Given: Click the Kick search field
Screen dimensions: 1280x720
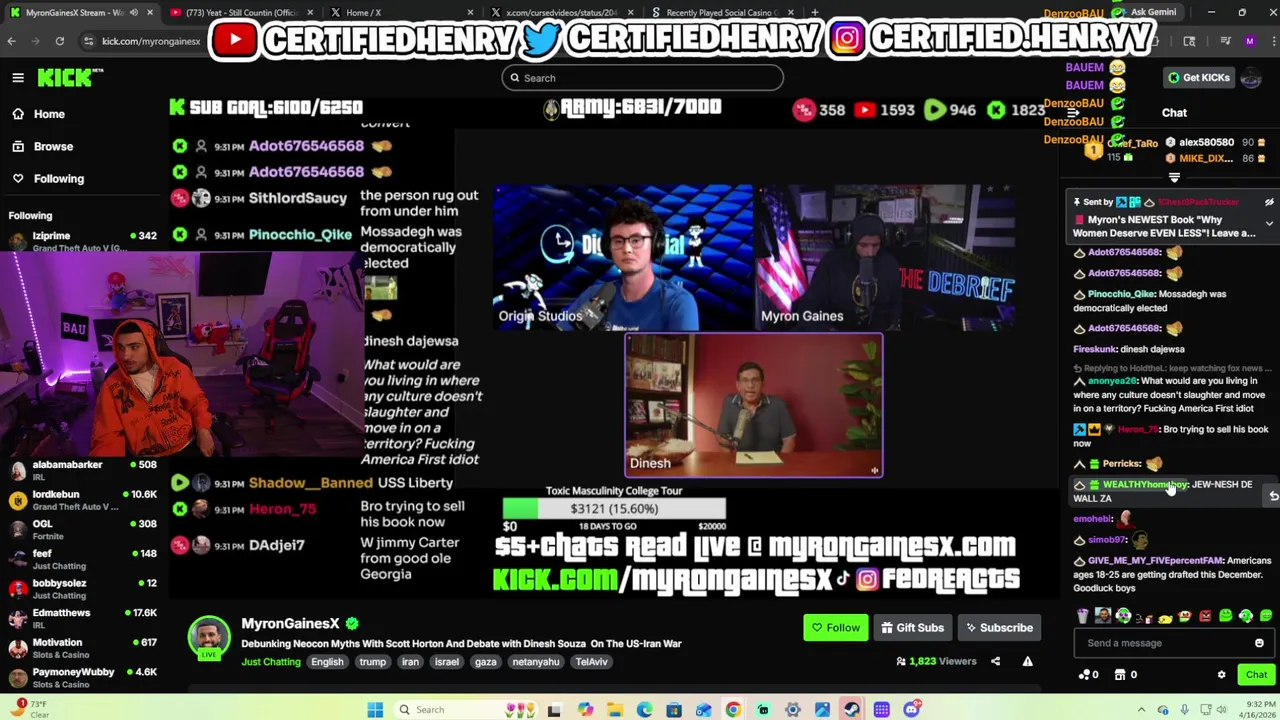Looking at the screenshot, I should [643, 78].
